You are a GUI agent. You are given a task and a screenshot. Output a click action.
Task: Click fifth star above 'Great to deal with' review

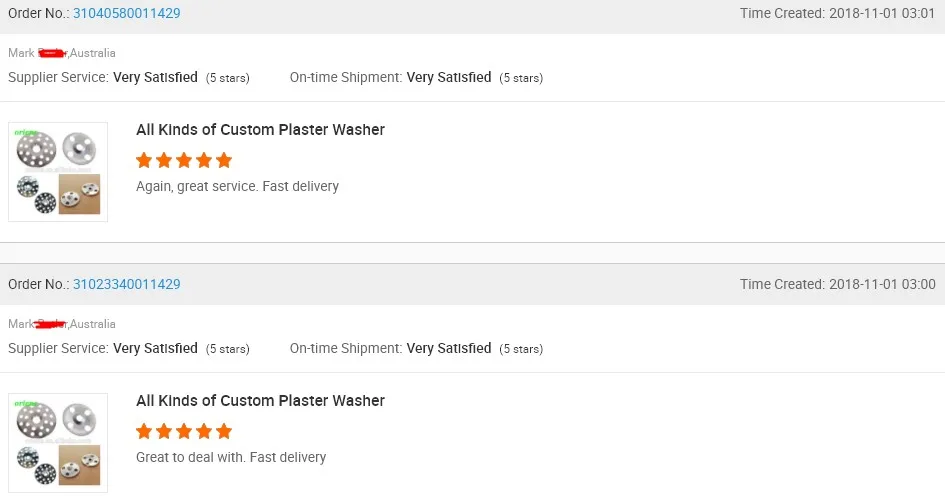click(x=224, y=431)
